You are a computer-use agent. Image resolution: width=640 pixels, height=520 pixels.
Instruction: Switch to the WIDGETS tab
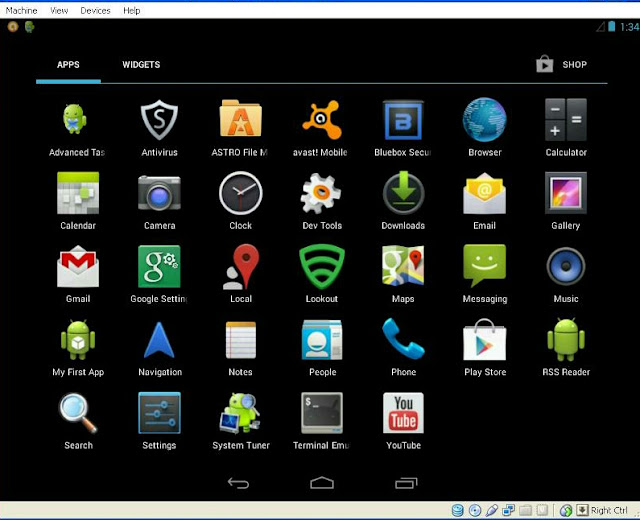pos(141,64)
